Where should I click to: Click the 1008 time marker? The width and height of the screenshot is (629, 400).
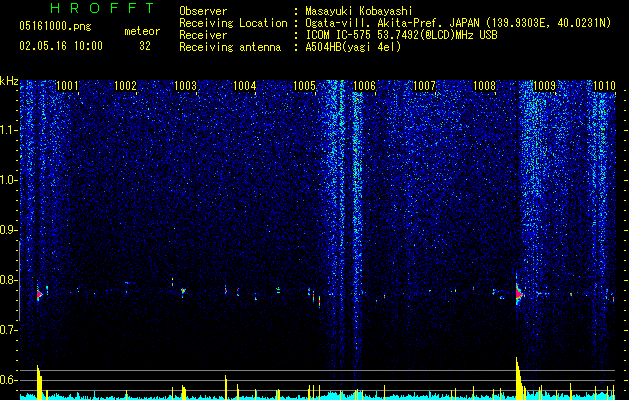(x=485, y=86)
